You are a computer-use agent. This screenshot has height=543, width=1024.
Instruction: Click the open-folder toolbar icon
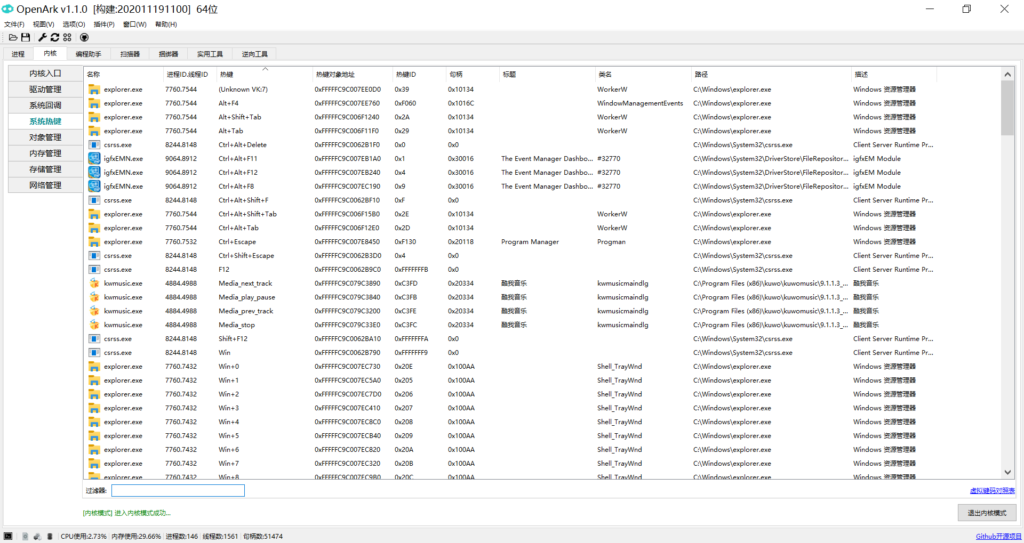(13, 37)
